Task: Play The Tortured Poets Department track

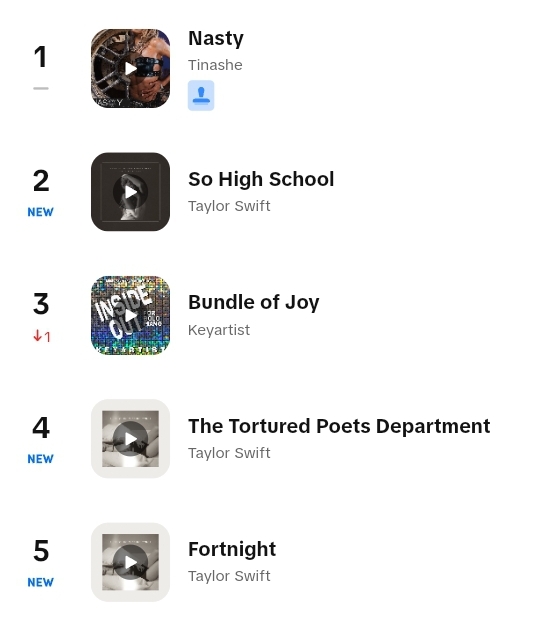Action: click(131, 439)
